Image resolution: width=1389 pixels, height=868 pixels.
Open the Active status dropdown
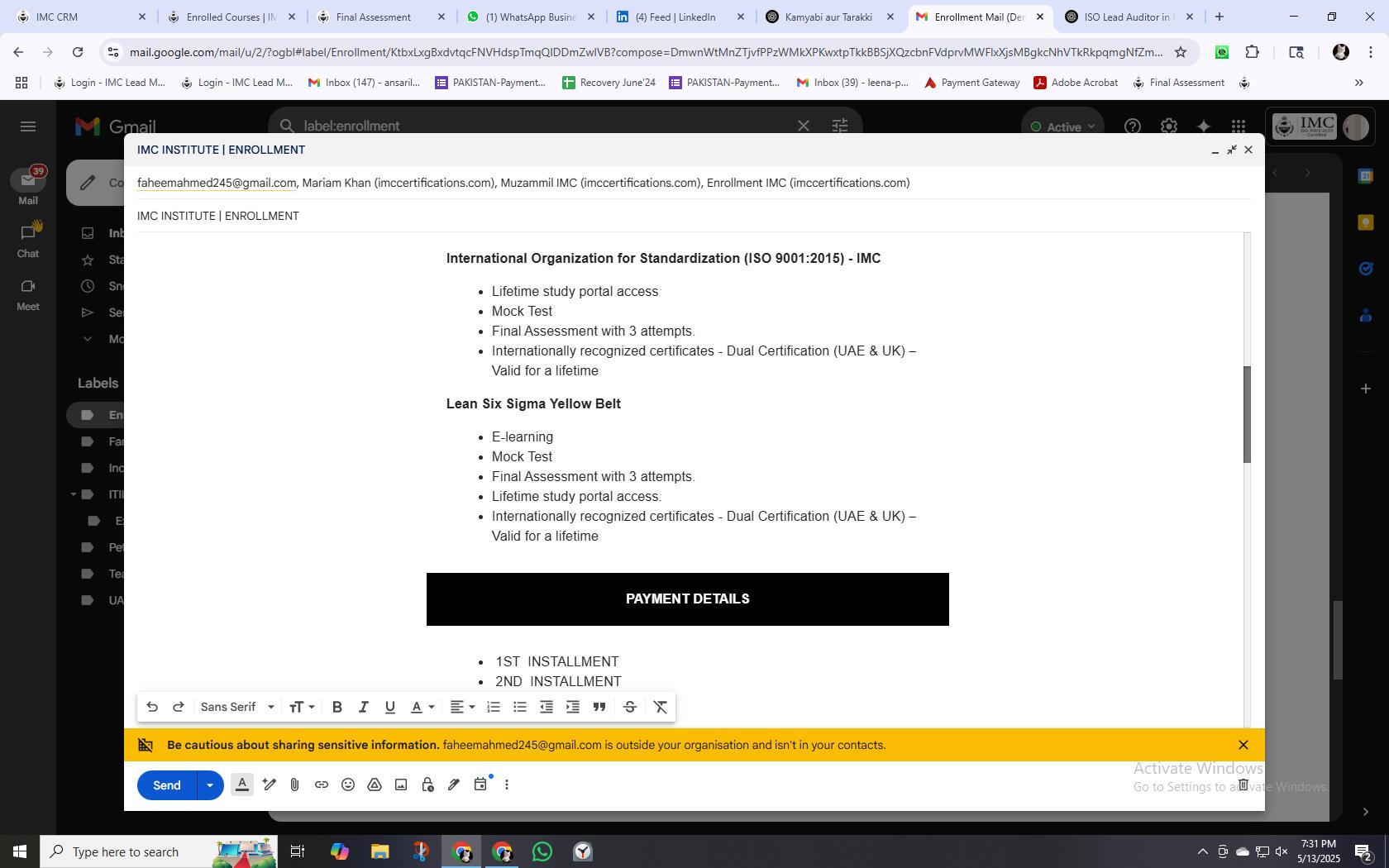point(1062,126)
